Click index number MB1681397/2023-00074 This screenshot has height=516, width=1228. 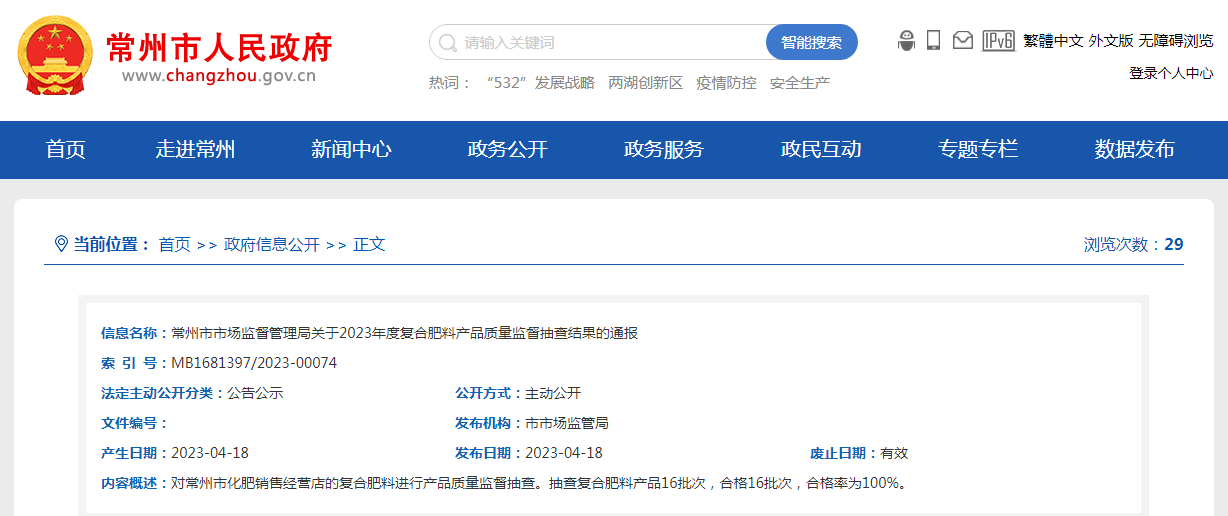tap(254, 363)
